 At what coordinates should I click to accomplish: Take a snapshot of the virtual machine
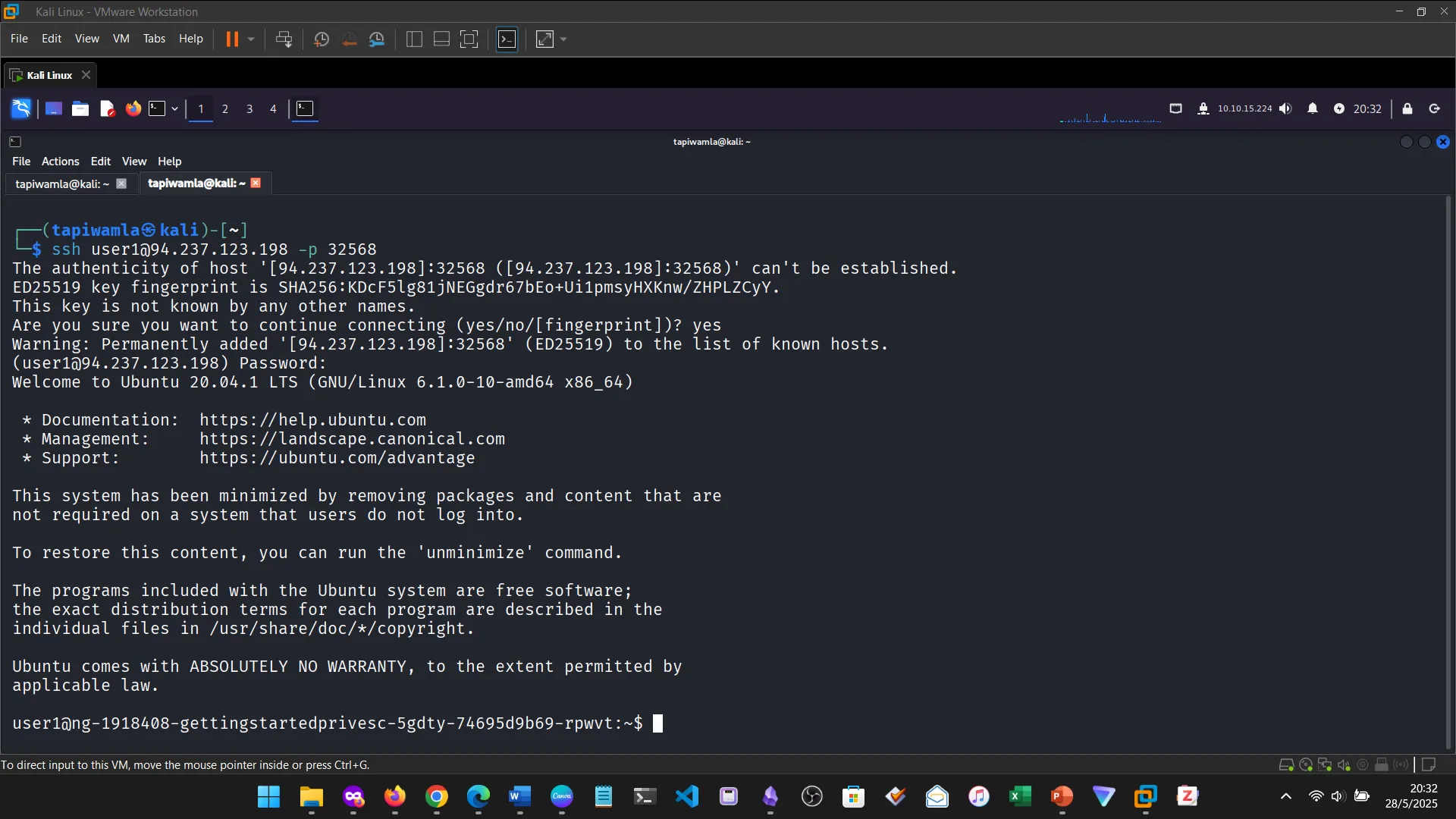[321, 39]
